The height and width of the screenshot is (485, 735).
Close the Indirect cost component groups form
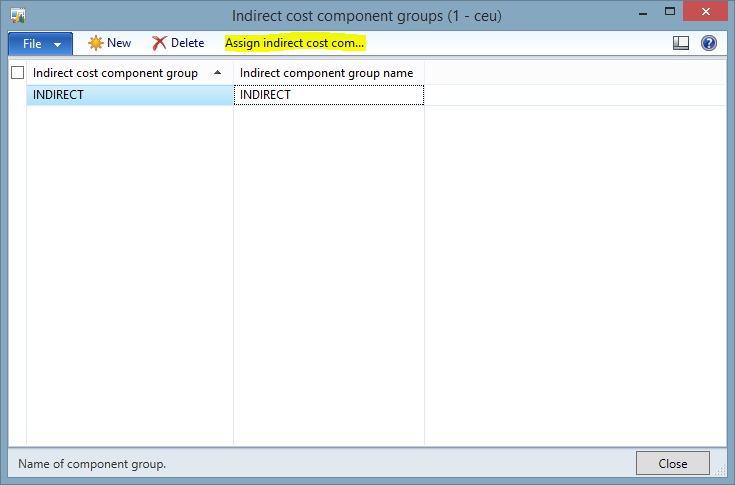(673, 463)
